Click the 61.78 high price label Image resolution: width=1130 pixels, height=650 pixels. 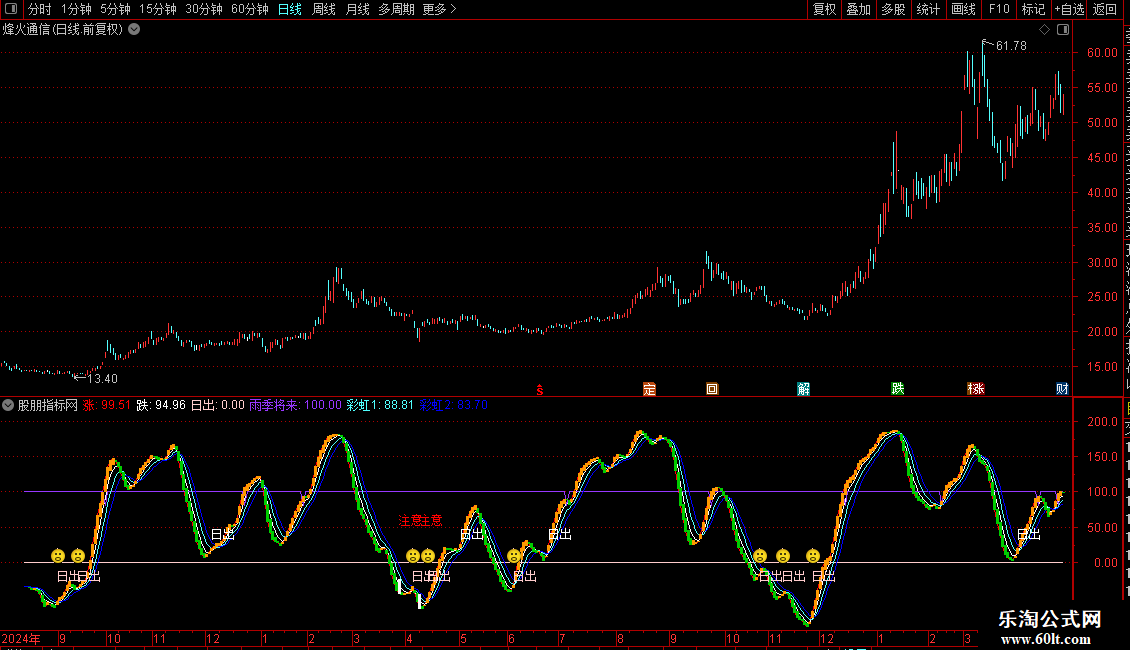[1011, 45]
